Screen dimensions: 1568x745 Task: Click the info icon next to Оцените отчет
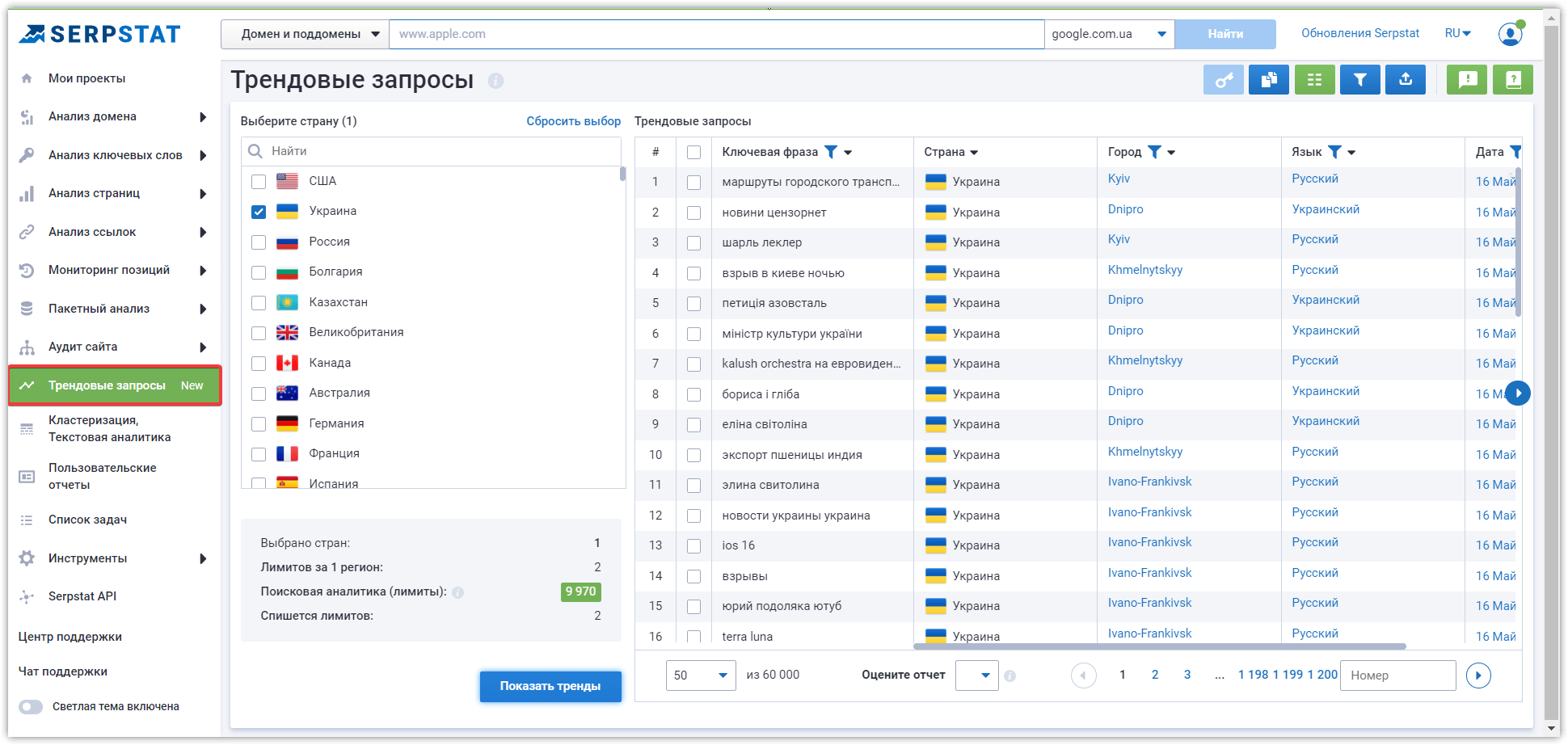click(1010, 676)
